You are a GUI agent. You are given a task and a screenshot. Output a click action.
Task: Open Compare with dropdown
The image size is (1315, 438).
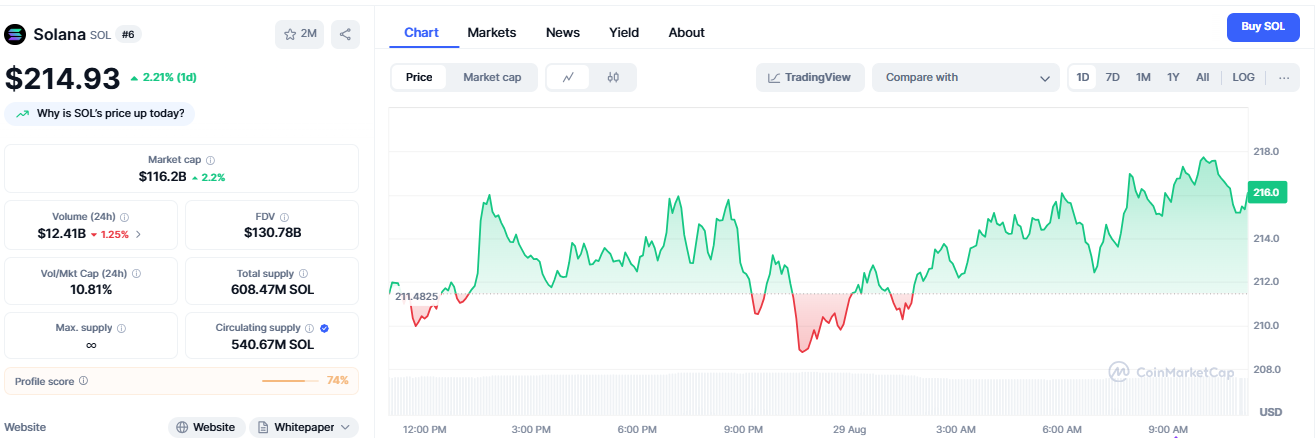coord(966,77)
